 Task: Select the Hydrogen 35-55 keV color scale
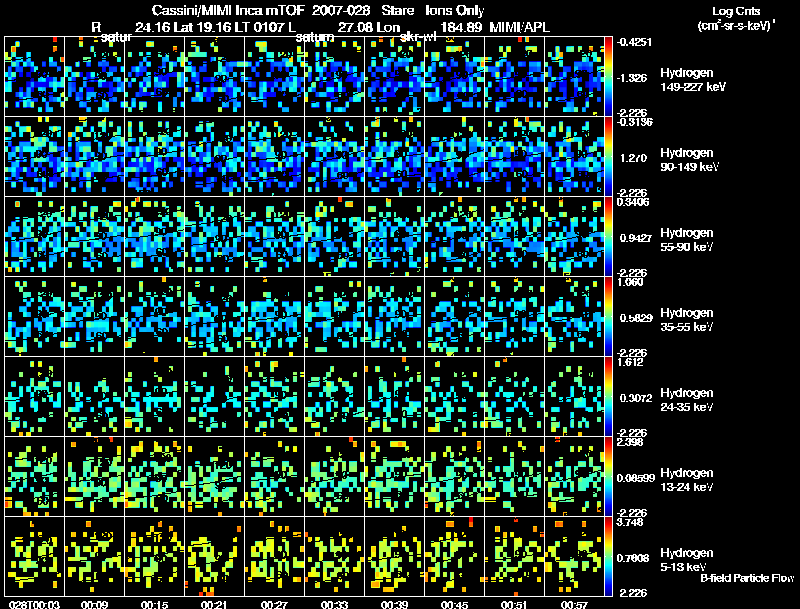(x=608, y=316)
